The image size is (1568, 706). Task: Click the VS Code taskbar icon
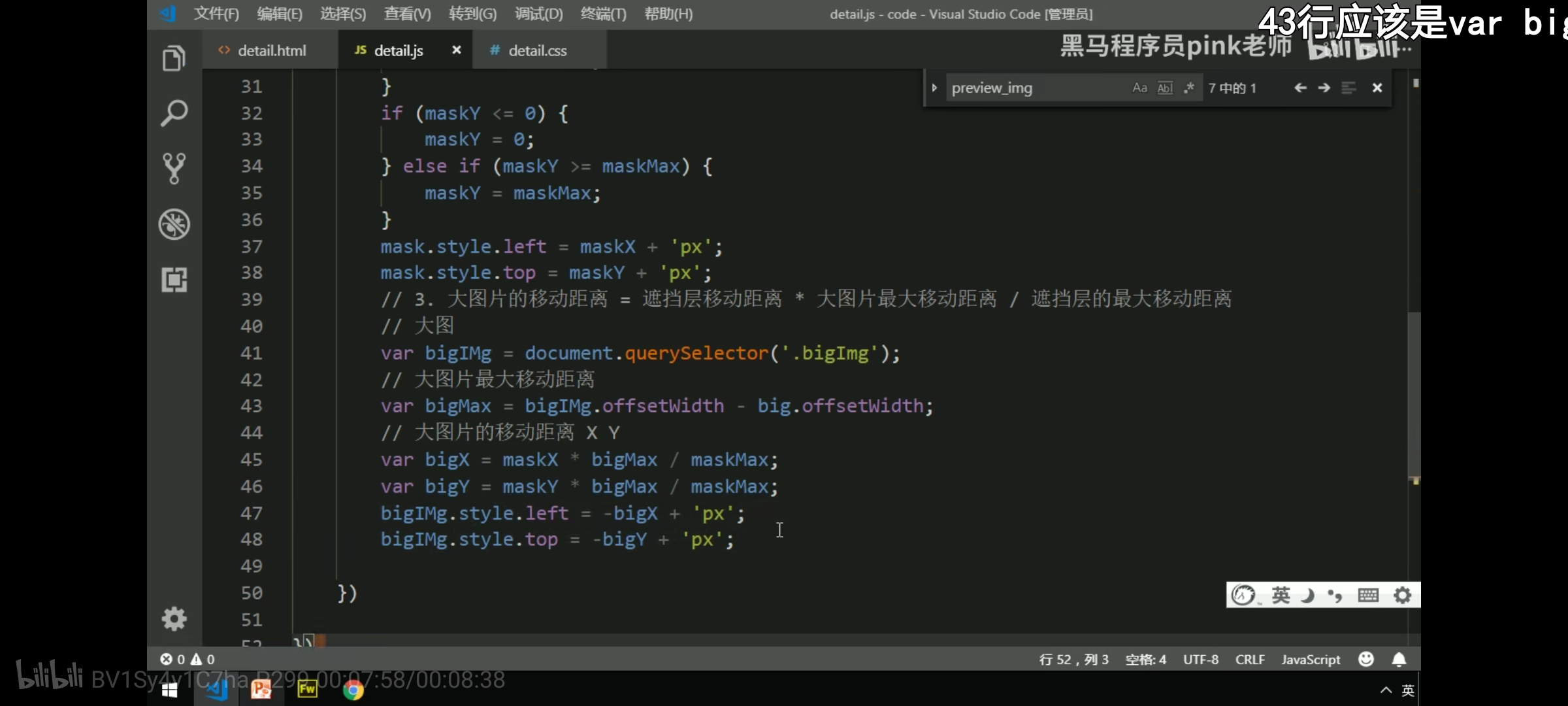coord(216,690)
